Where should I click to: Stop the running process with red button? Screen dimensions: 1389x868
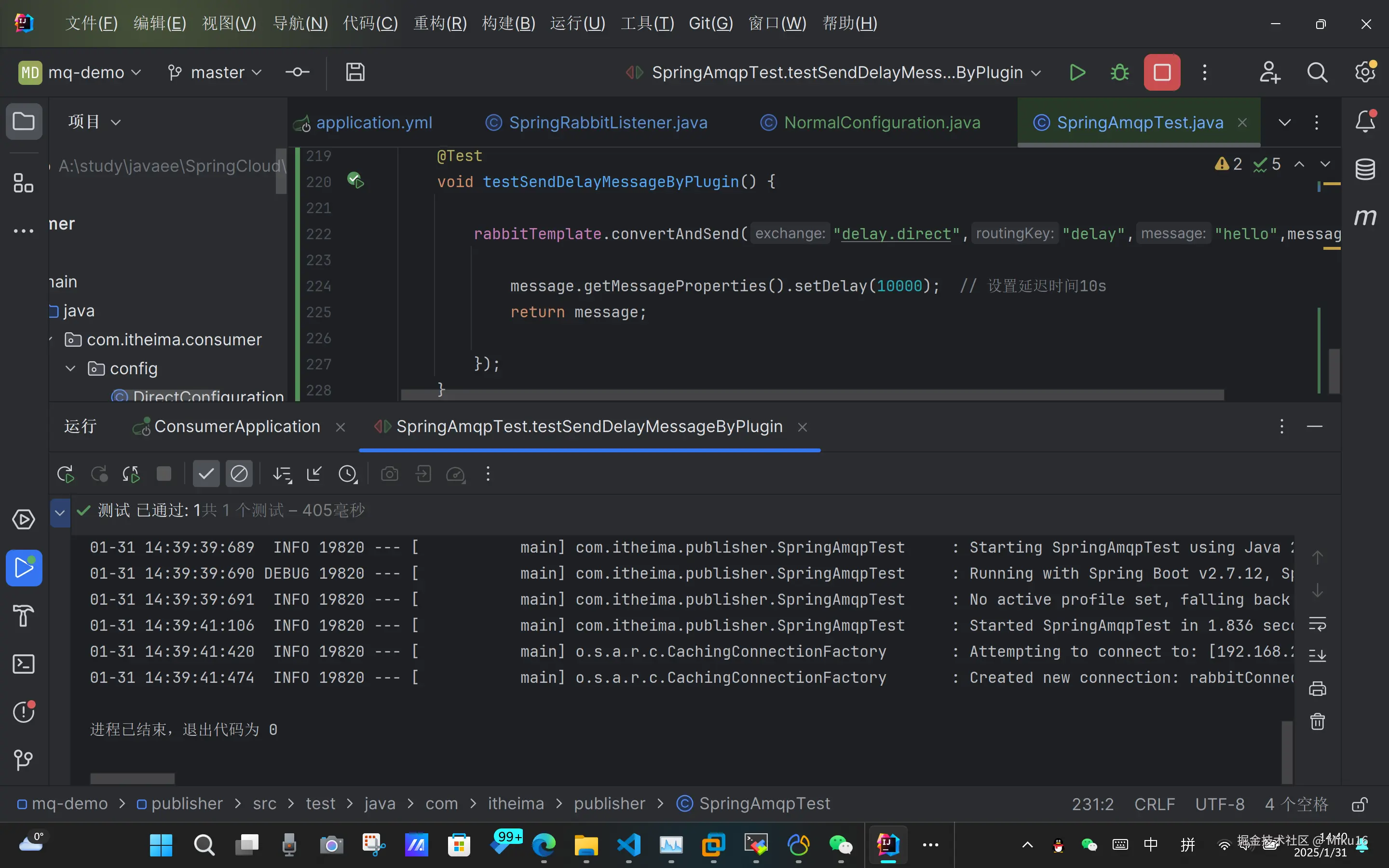[1162, 72]
